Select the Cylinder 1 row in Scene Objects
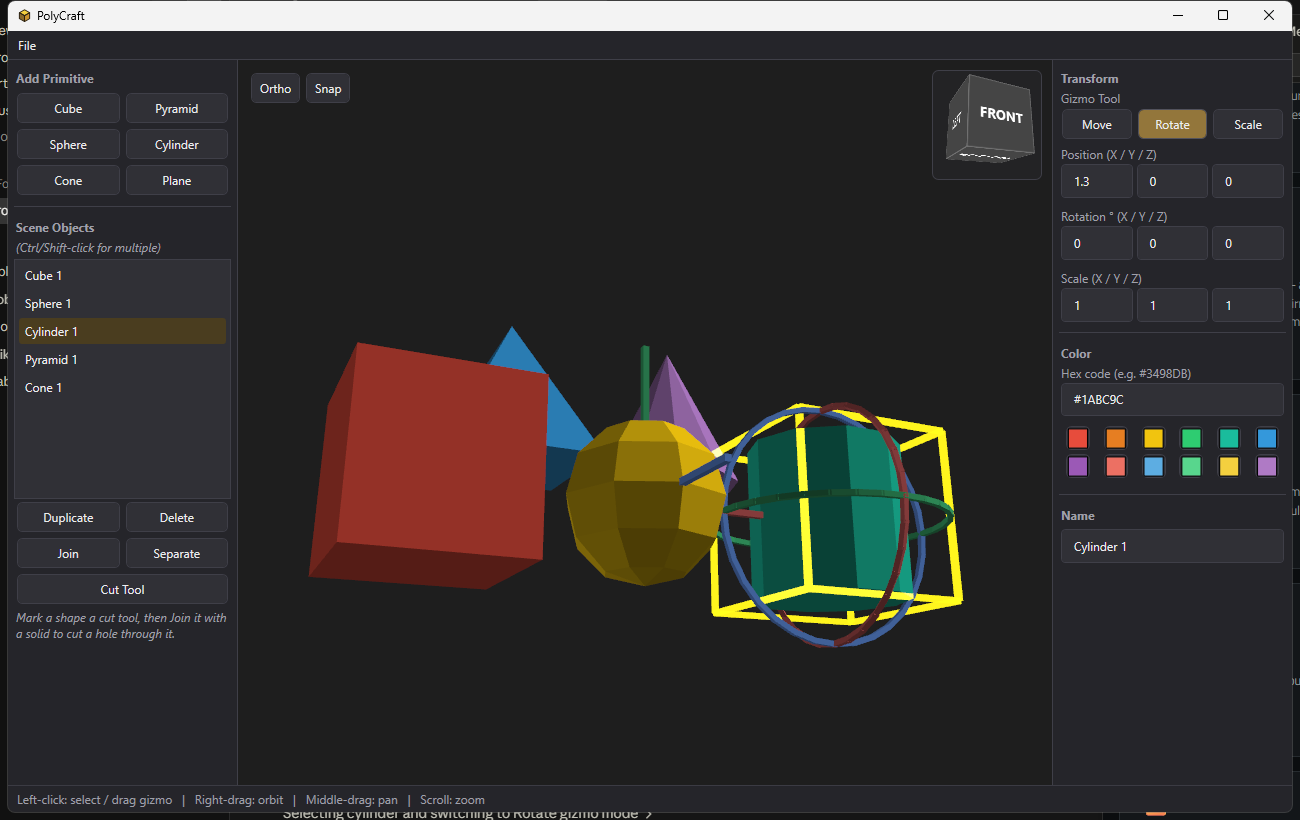The image size is (1300, 820). (x=122, y=331)
